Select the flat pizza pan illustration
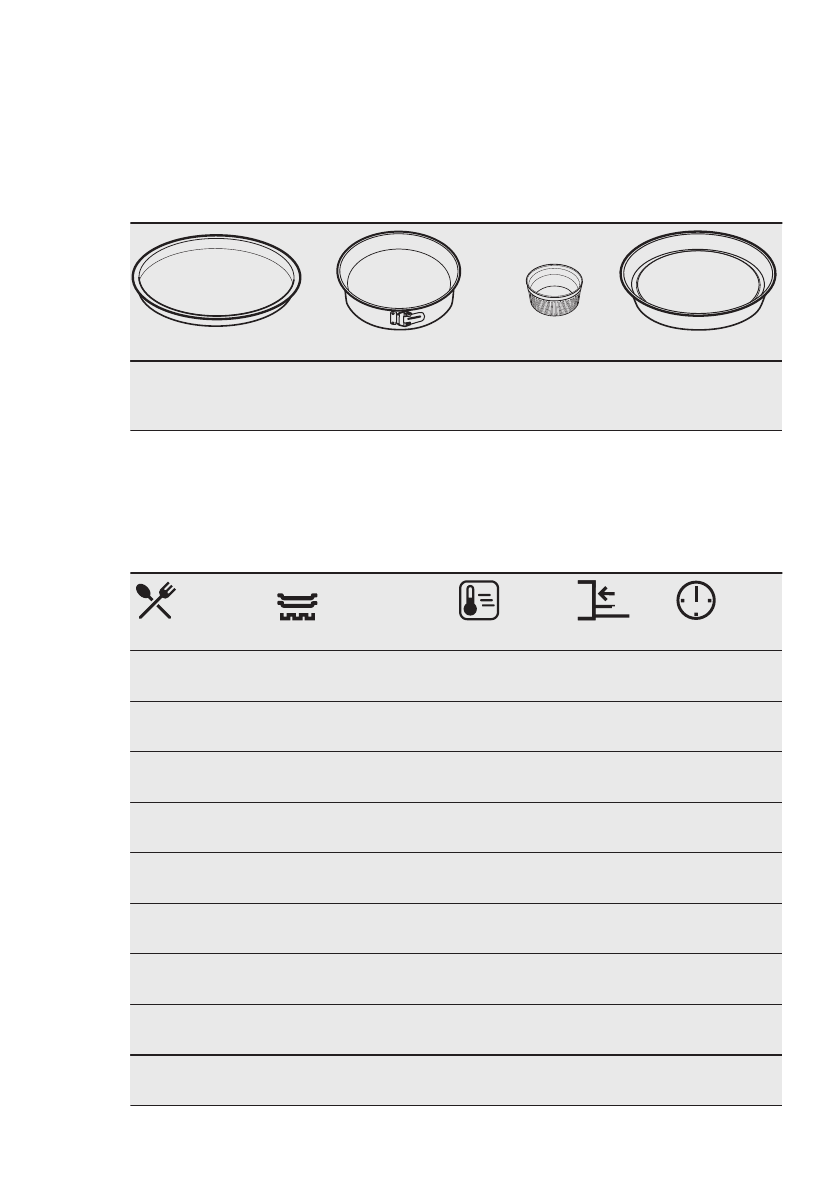The width and height of the screenshot is (839, 1191). click(x=216, y=280)
